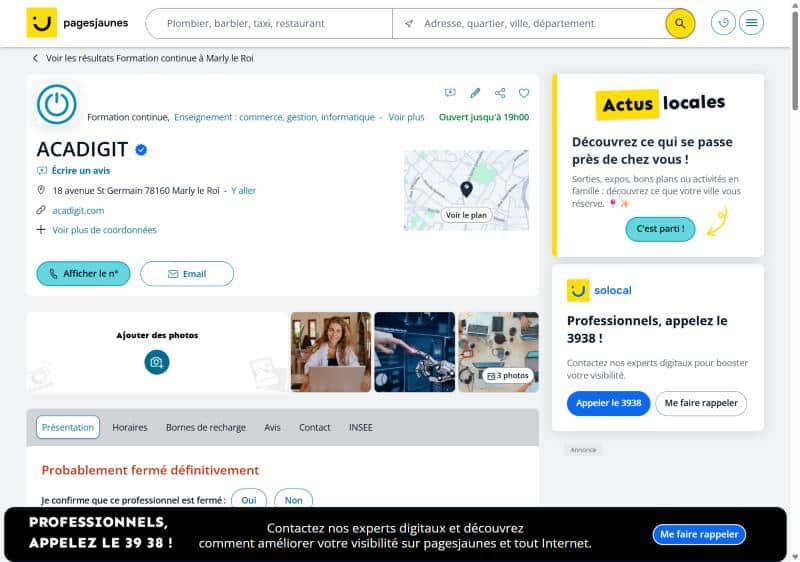Focus the 'Plombier, barbier, taxi' search field
Image resolution: width=800 pixels, height=562 pixels.
[x=269, y=23]
